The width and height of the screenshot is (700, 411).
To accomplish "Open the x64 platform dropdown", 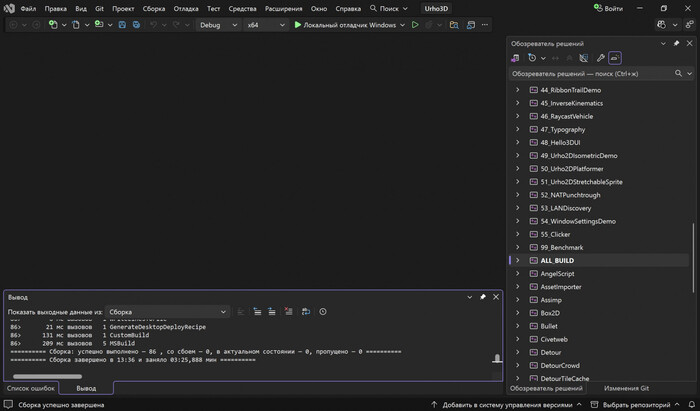I will click(x=263, y=25).
